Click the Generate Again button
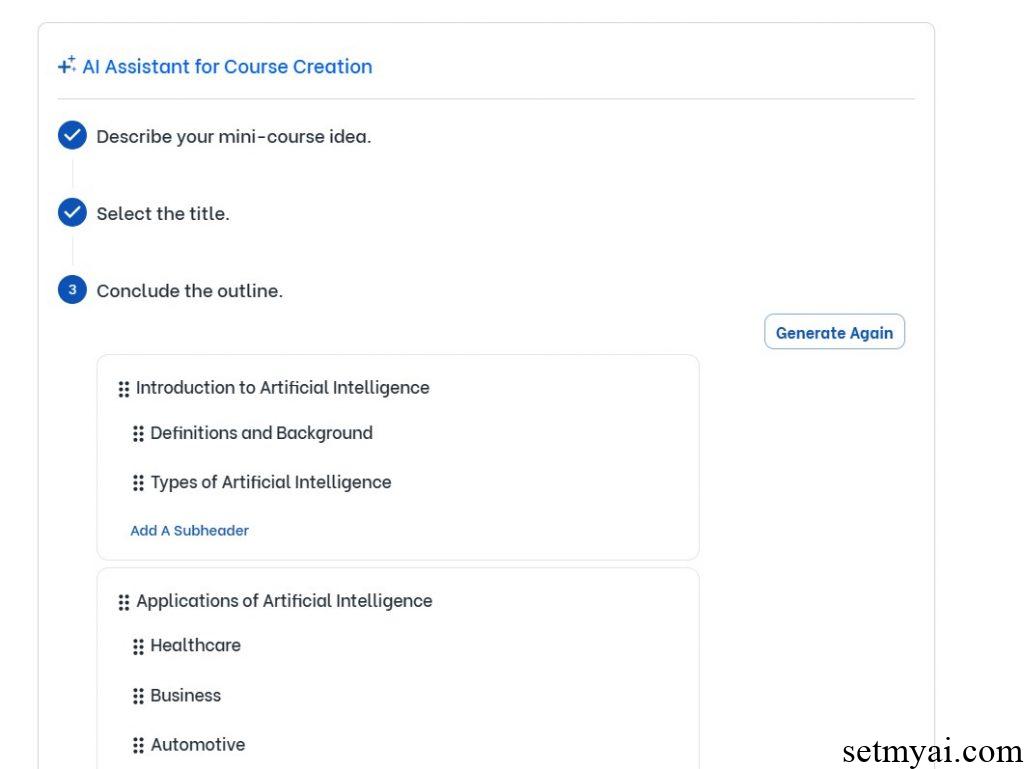1024x769 pixels. tap(834, 332)
